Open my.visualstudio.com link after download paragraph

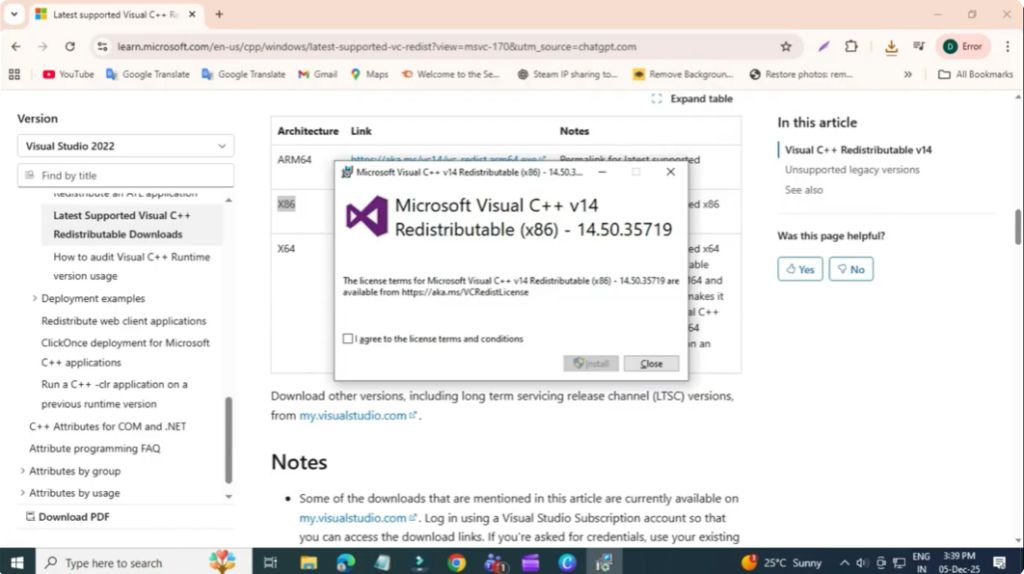pos(357,415)
